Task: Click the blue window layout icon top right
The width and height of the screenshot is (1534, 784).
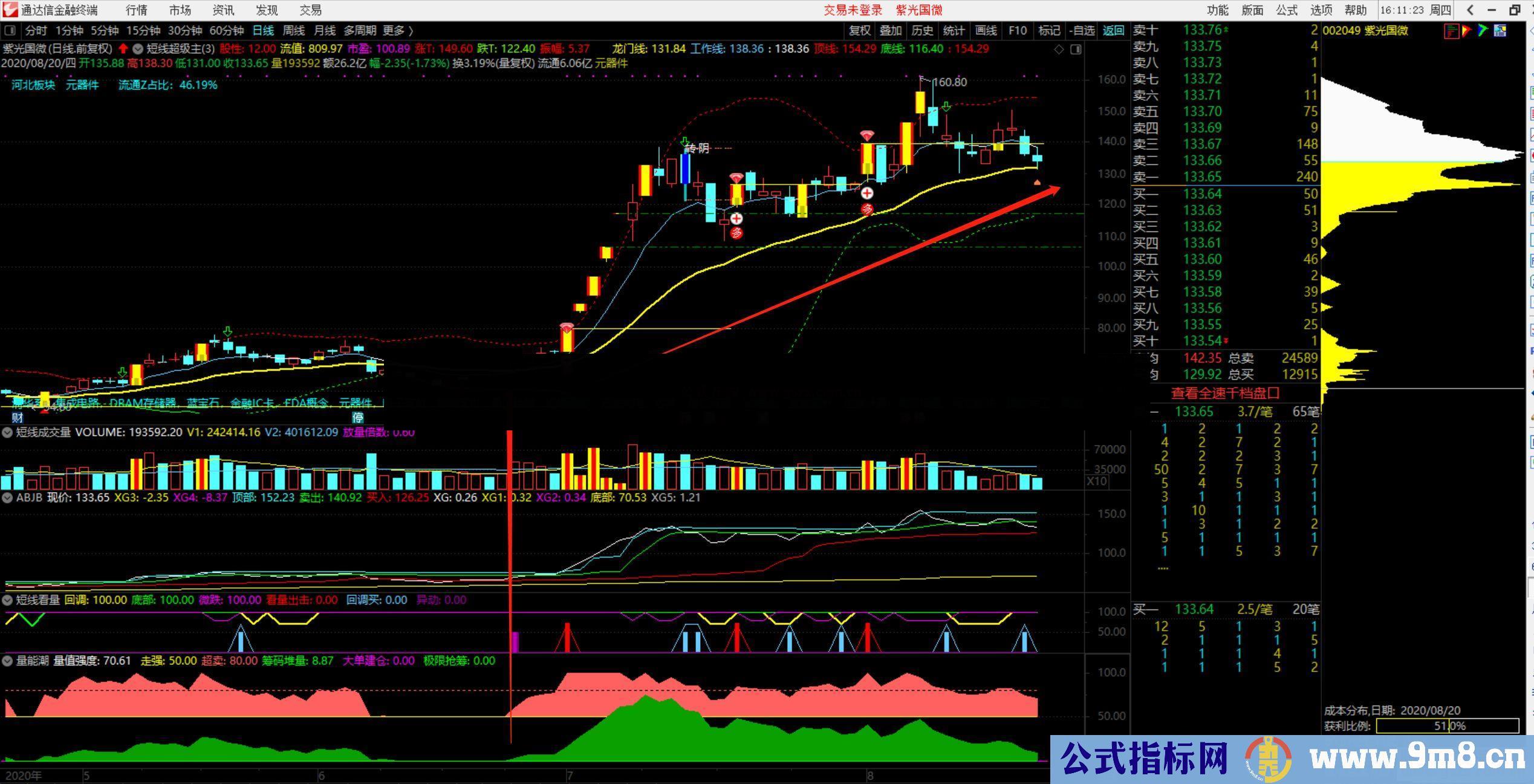Action: [1500, 31]
